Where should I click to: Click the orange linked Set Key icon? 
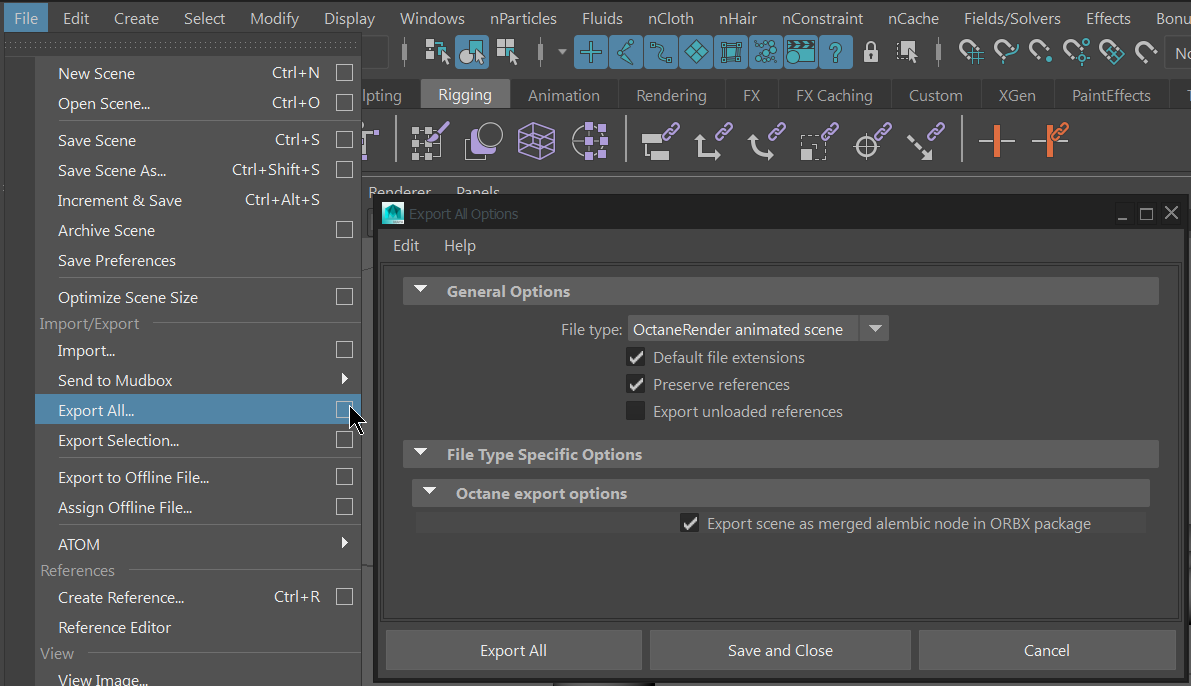pos(1050,141)
